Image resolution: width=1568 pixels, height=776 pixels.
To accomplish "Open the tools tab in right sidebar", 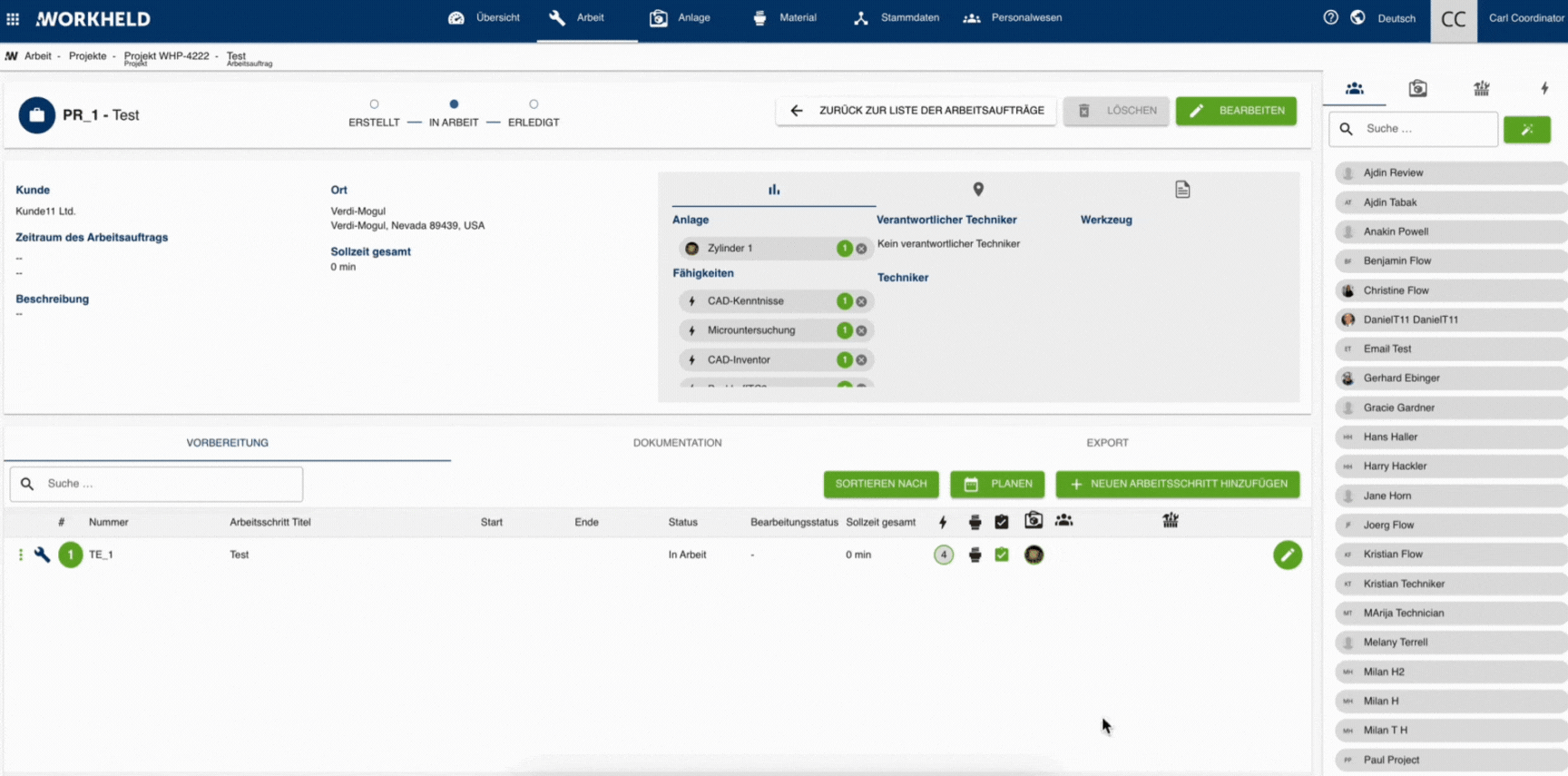I will point(1481,88).
